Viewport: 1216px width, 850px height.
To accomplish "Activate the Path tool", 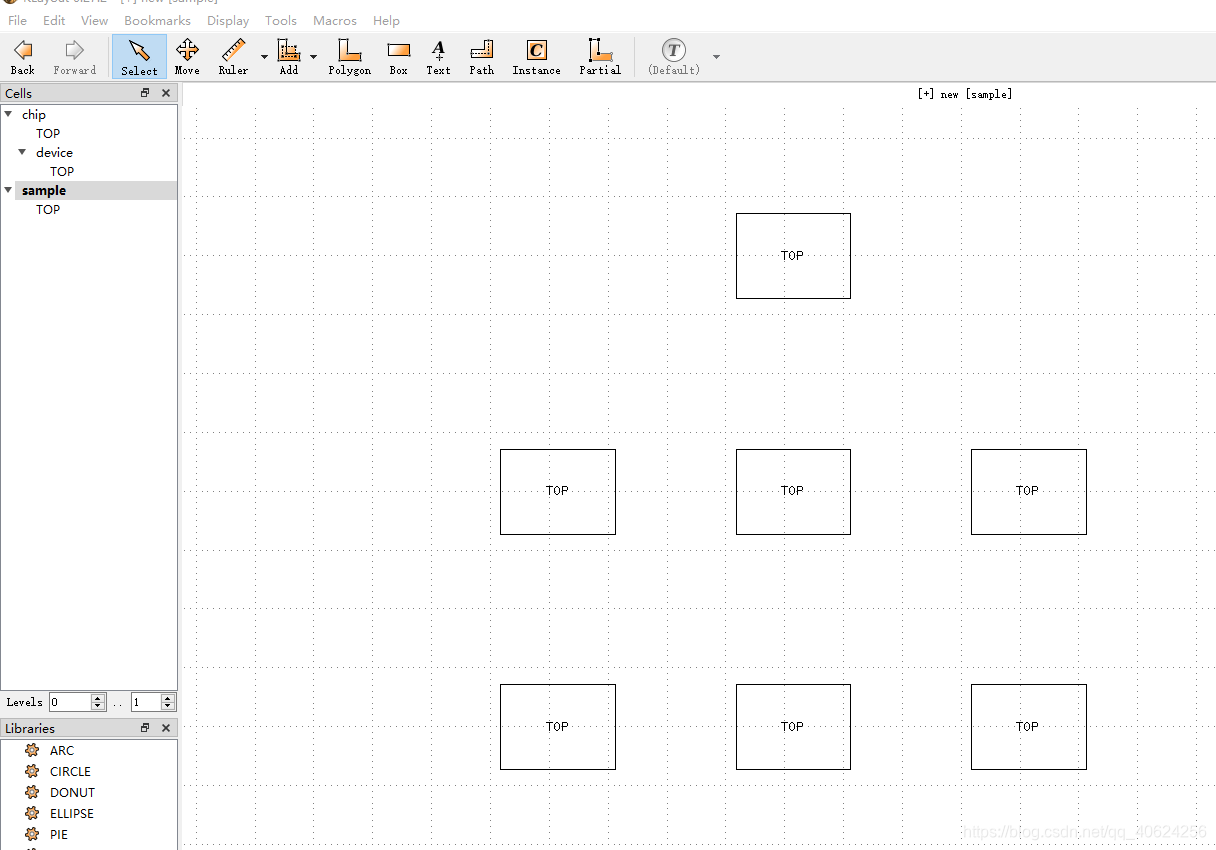I will pyautogui.click(x=482, y=57).
